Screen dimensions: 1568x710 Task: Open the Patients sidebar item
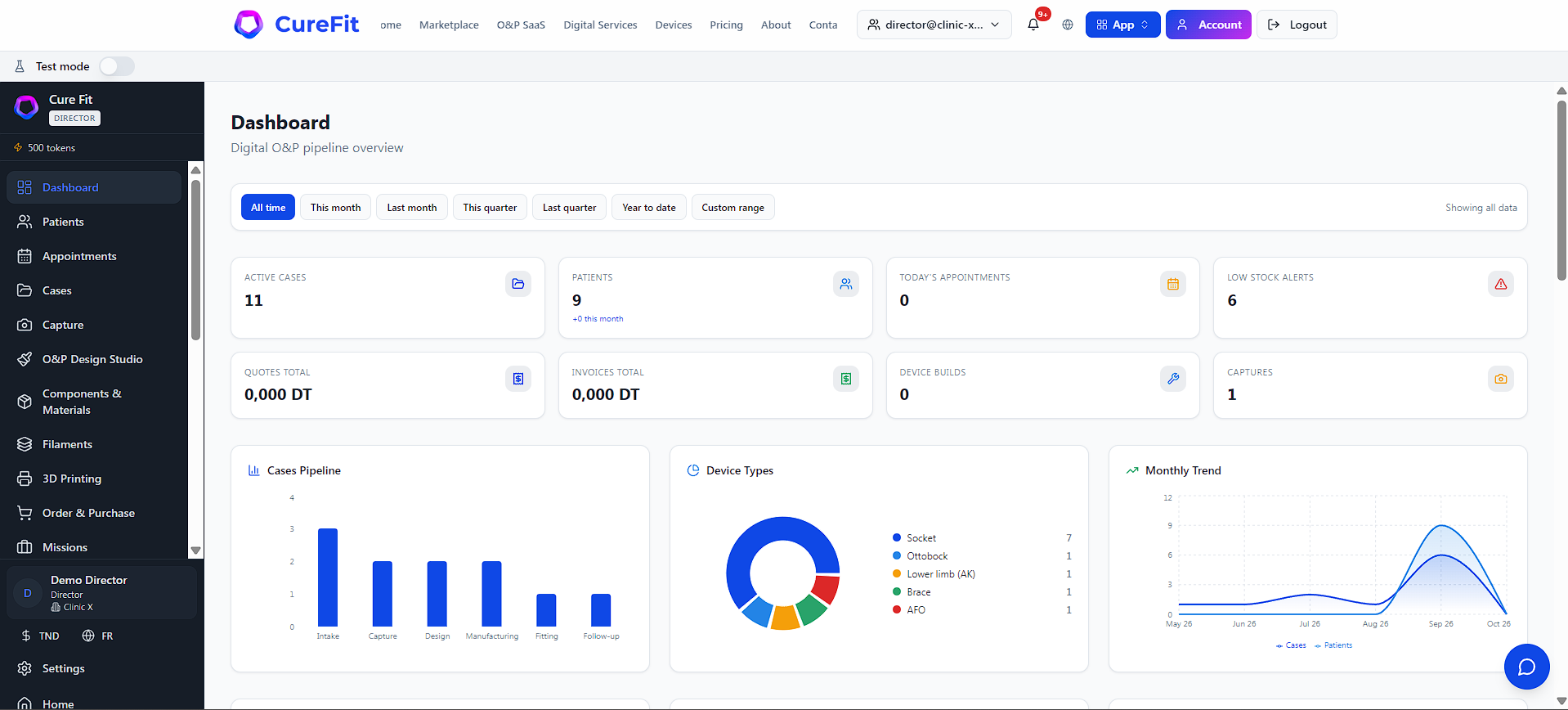click(x=94, y=222)
